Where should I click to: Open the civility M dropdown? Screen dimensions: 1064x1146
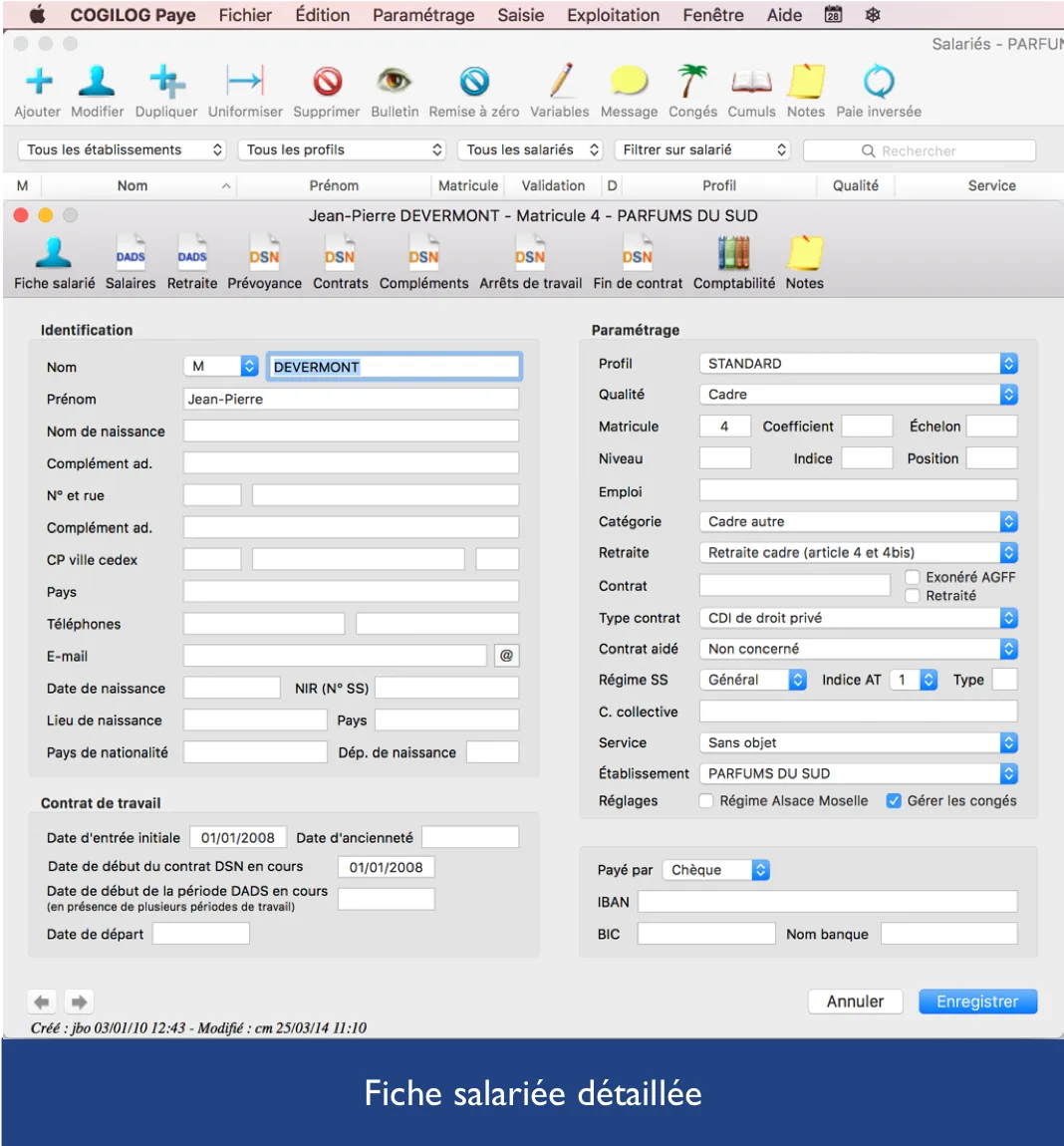point(221,366)
